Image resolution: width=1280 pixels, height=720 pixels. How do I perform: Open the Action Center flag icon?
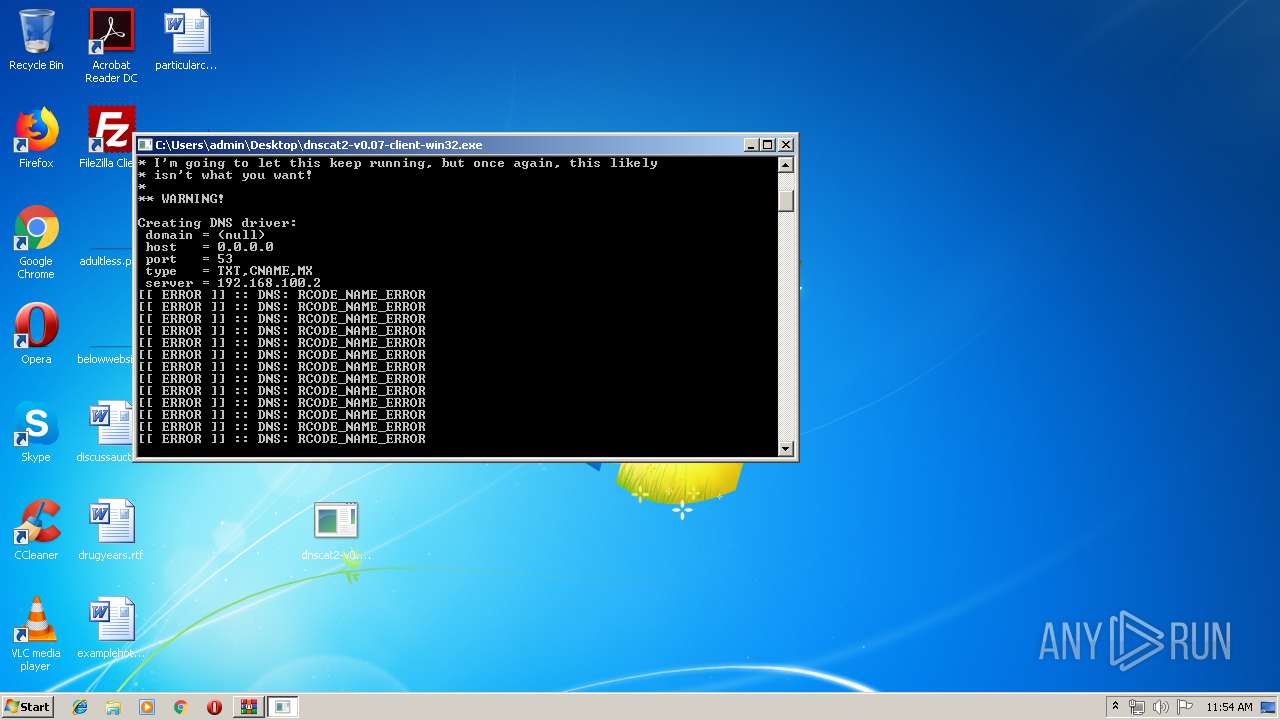point(1185,707)
